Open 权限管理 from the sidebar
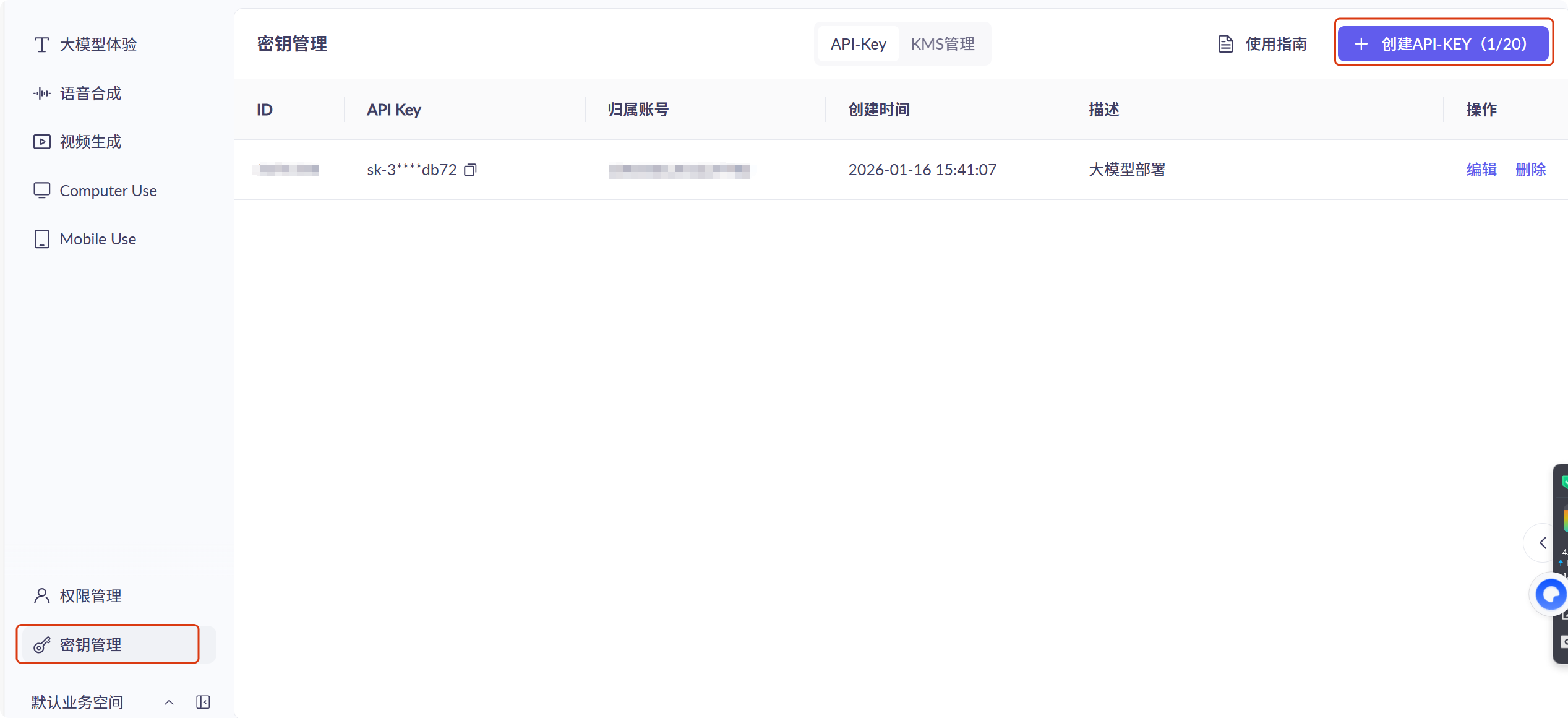The image size is (1568, 718). [90, 595]
